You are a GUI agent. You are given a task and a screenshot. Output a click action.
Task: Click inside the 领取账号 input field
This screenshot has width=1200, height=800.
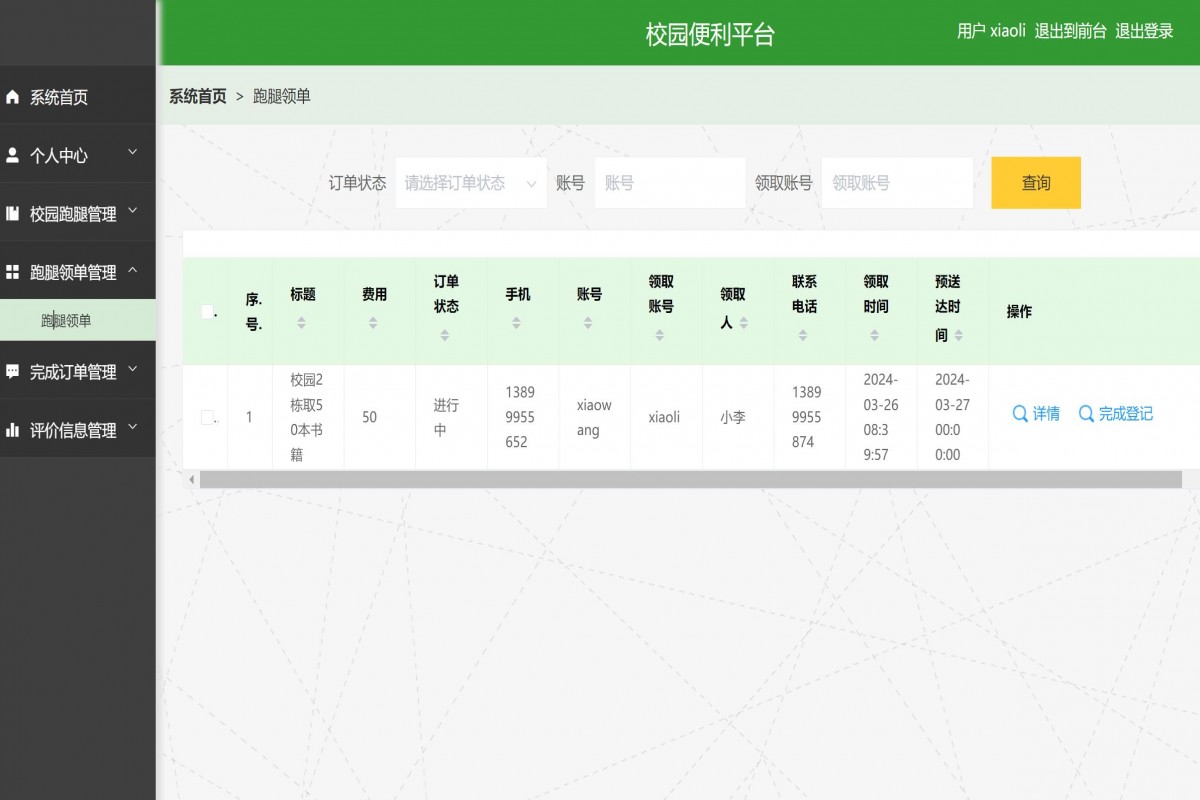(x=897, y=182)
